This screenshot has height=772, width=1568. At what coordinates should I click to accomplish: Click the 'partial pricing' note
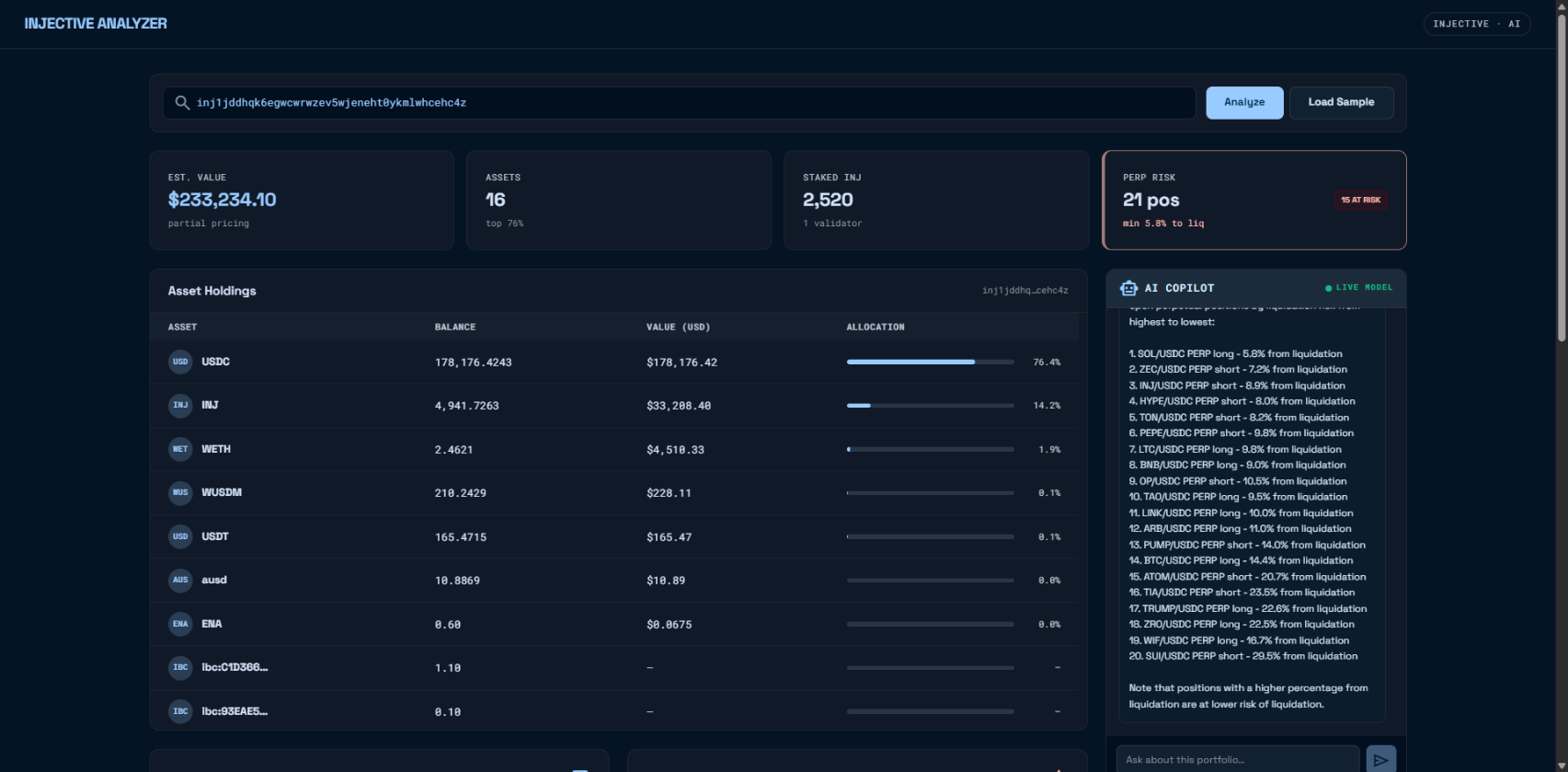point(209,224)
